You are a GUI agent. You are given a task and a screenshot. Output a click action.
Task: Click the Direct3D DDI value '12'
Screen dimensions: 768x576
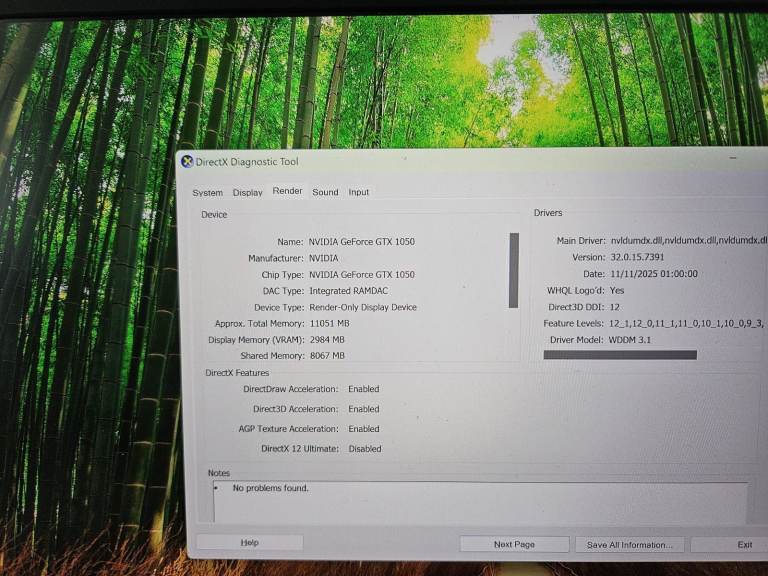(x=615, y=307)
